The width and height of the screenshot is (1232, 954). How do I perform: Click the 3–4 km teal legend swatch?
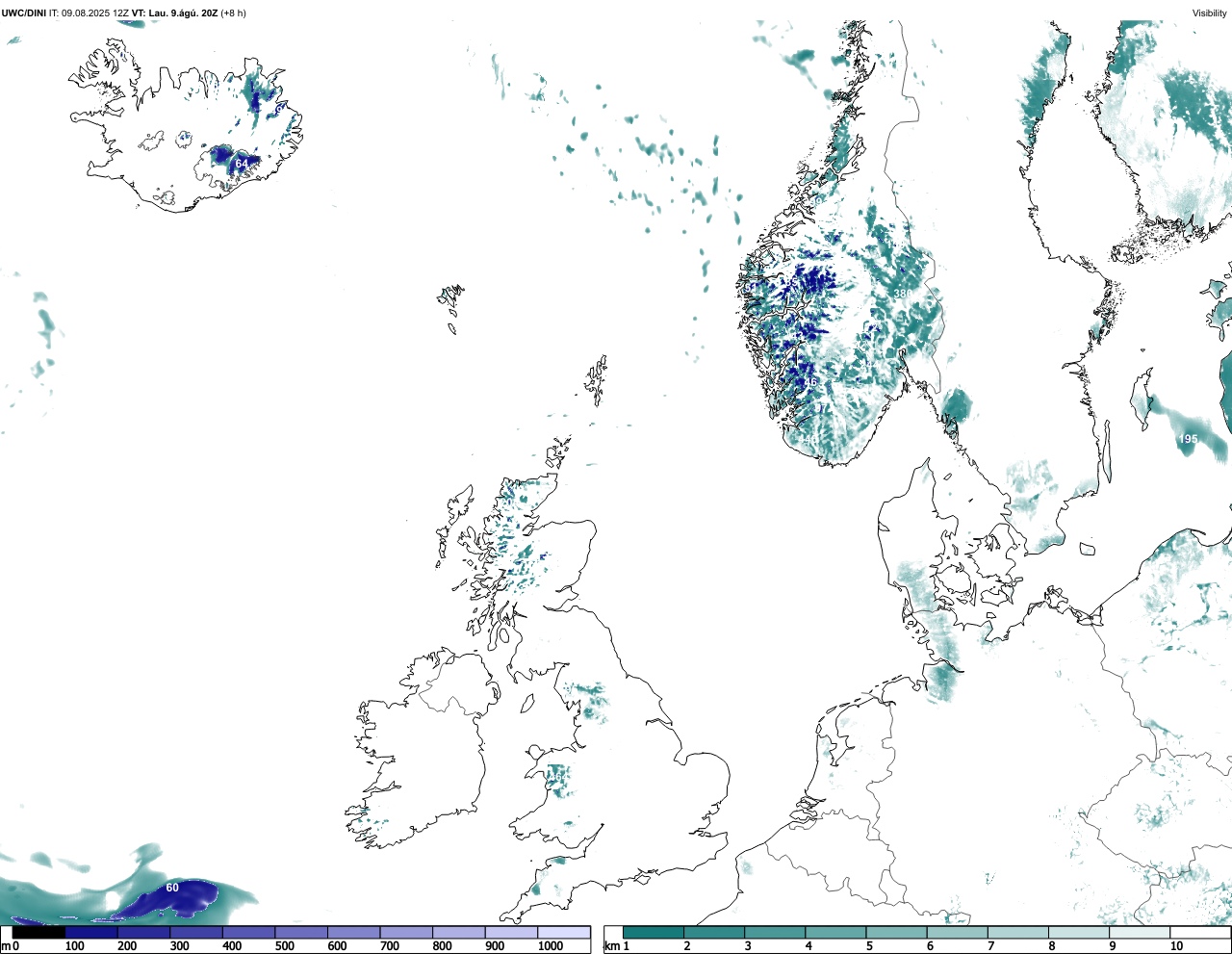point(775,932)
